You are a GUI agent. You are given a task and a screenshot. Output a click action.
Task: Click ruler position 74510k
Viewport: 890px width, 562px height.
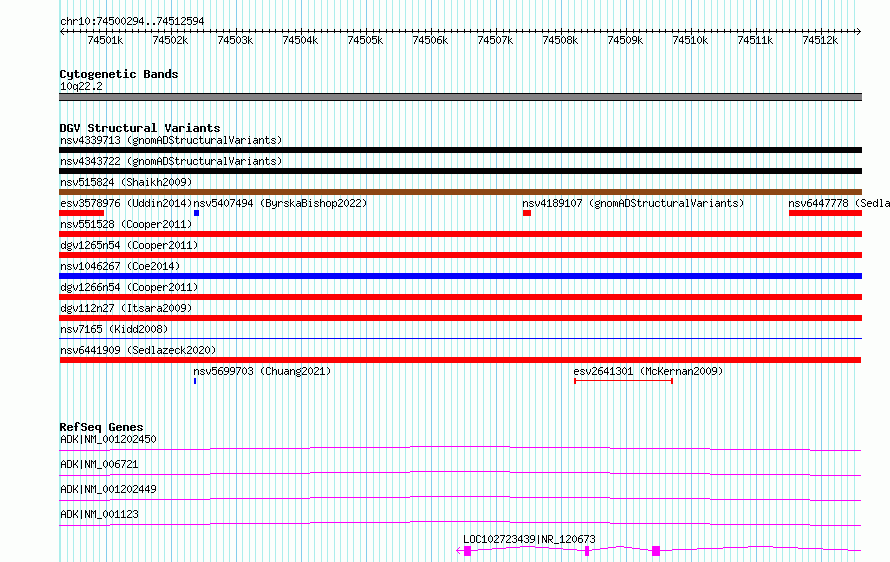690,40
